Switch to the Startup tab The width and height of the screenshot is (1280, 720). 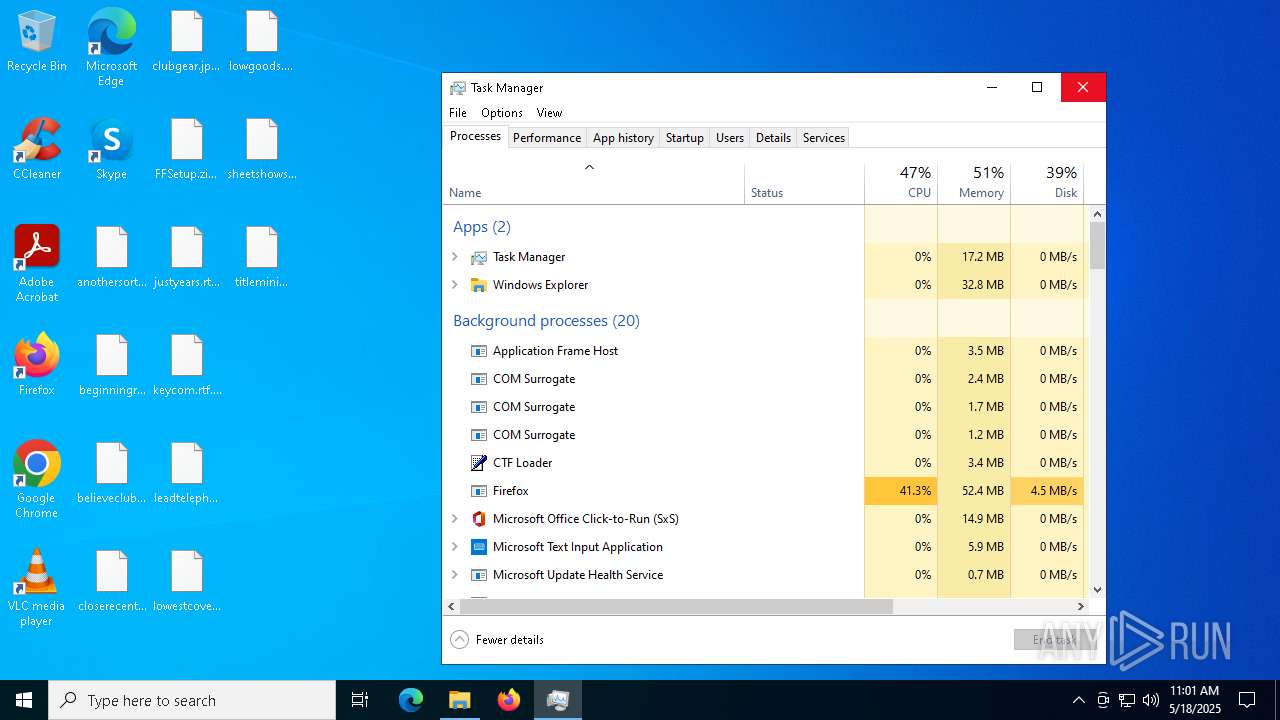(685, 138)
